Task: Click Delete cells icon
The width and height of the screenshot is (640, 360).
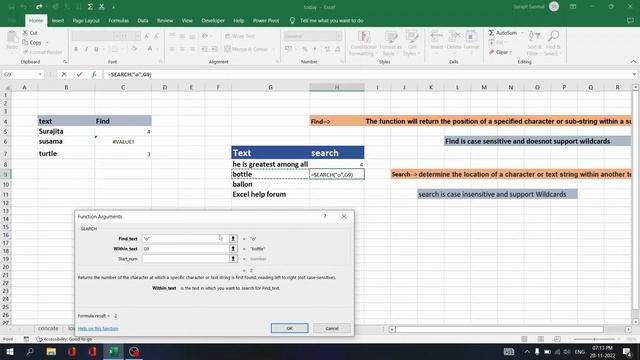Action: 454,36
